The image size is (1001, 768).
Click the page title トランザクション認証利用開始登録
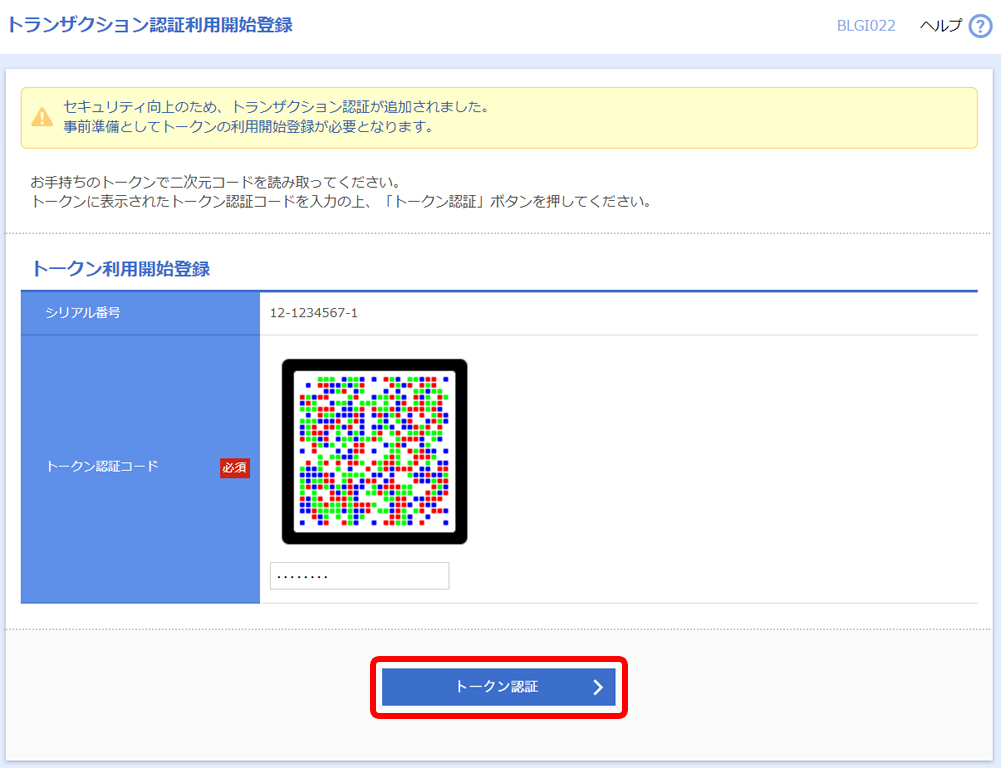(149, 25)
